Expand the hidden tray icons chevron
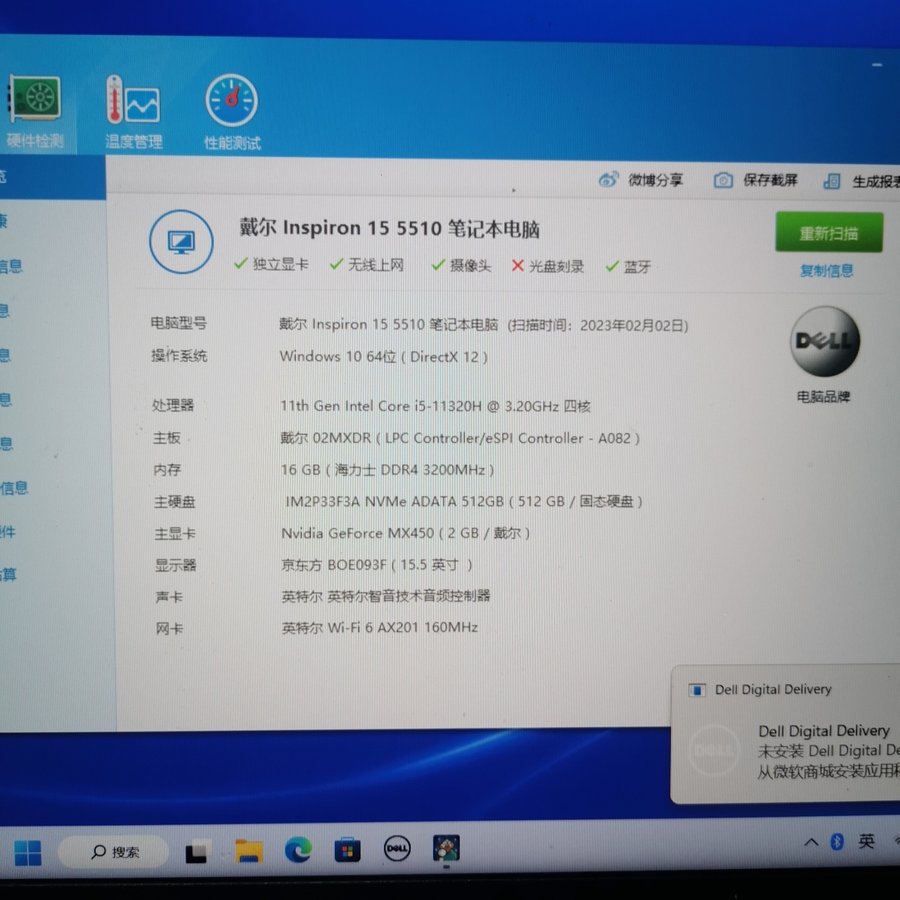 811,843
